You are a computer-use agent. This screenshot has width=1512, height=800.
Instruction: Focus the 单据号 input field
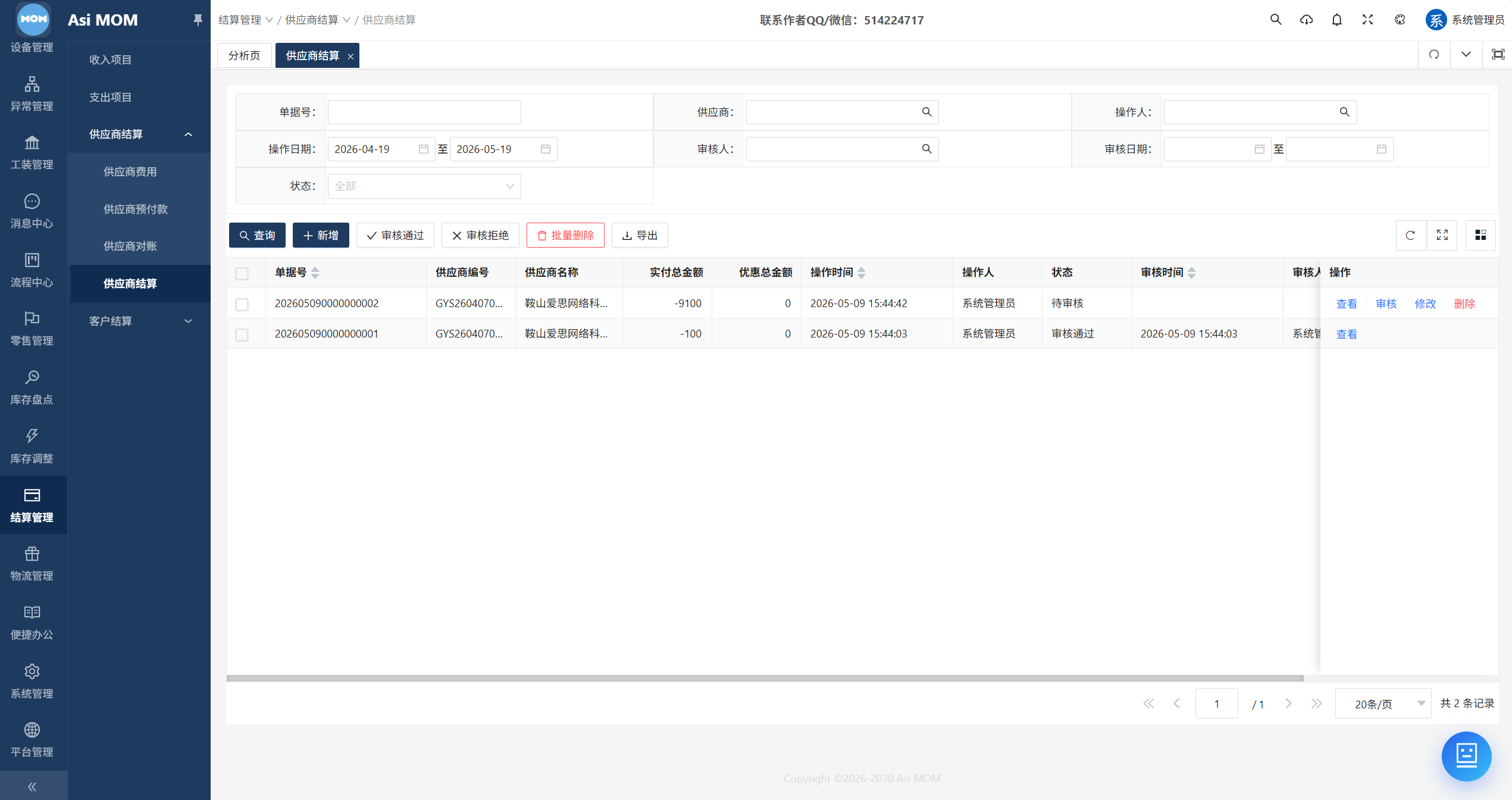tap(424, 112)
